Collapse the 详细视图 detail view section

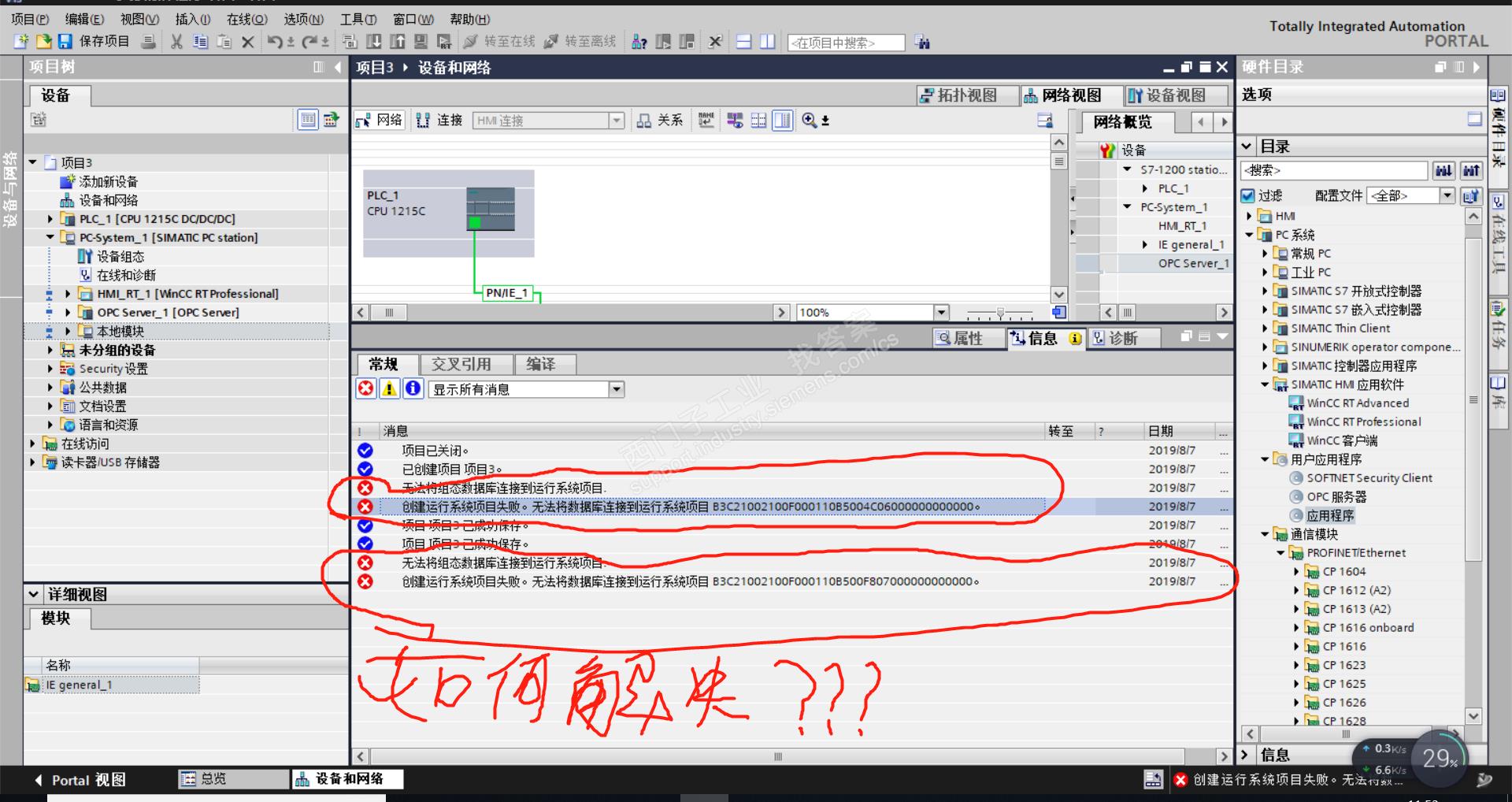click(x=34, y=594)
